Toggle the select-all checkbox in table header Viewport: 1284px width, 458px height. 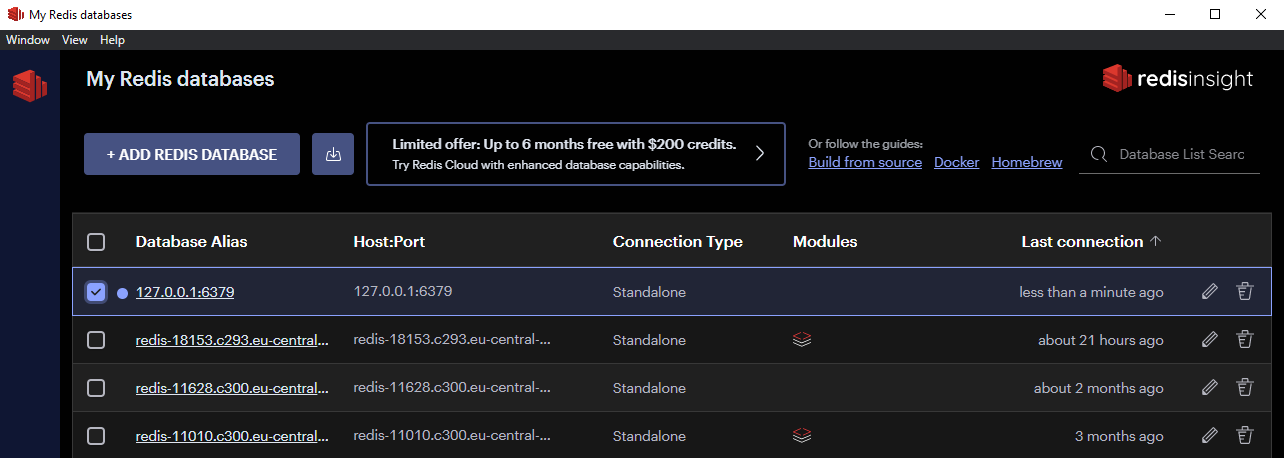[96, 242]
